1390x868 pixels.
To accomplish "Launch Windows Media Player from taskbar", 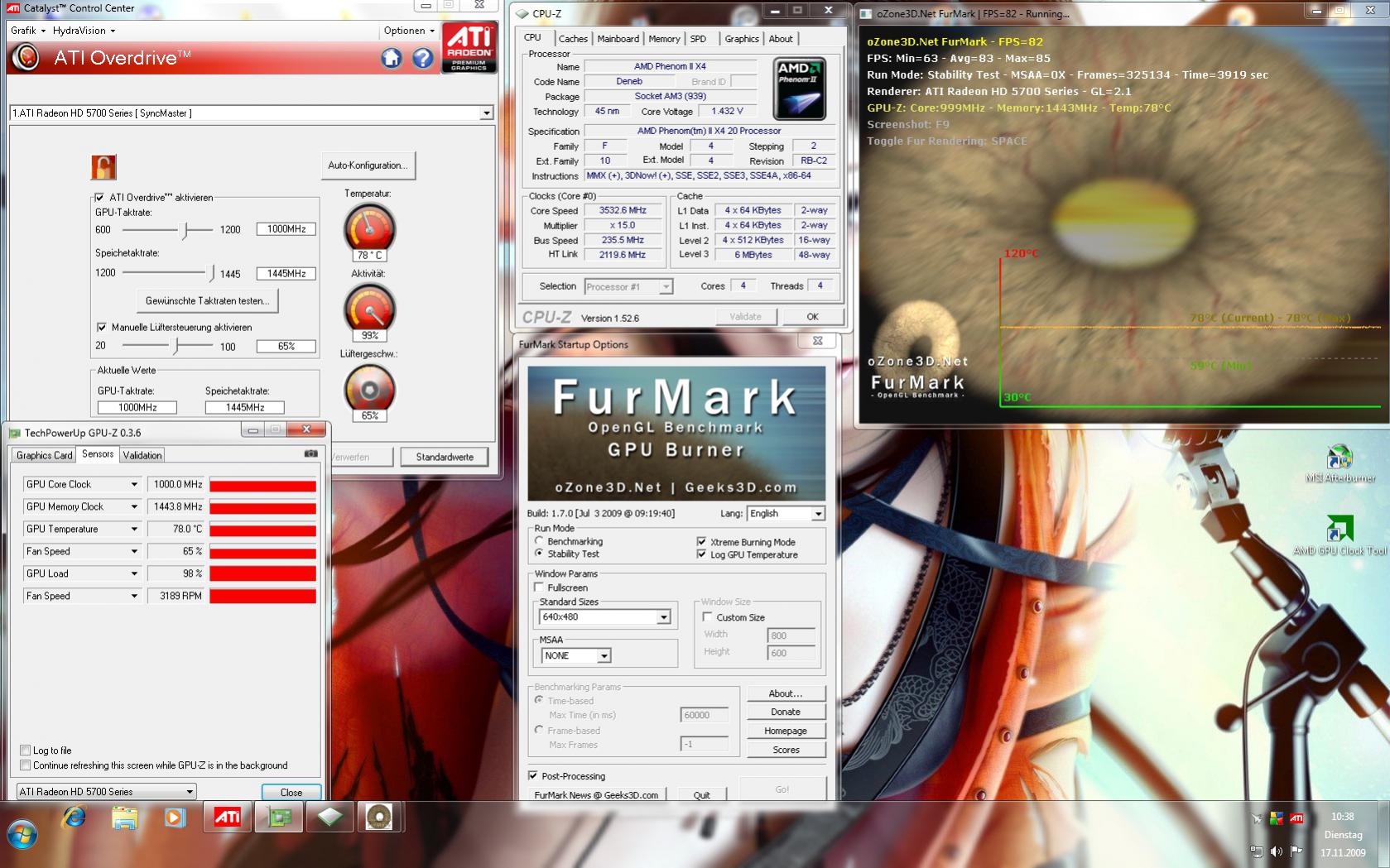I will point(175,818).
